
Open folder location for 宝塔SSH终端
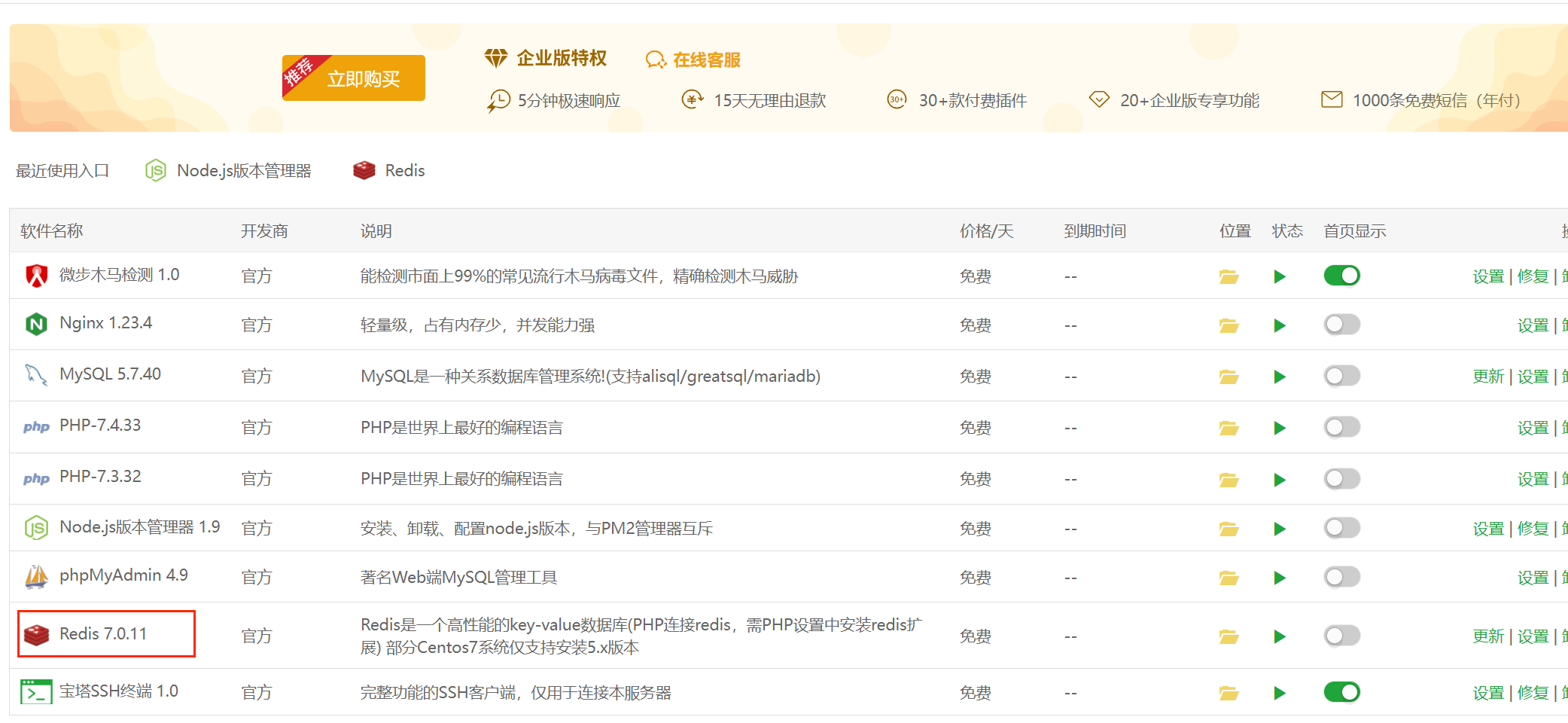coord(1229,693)
